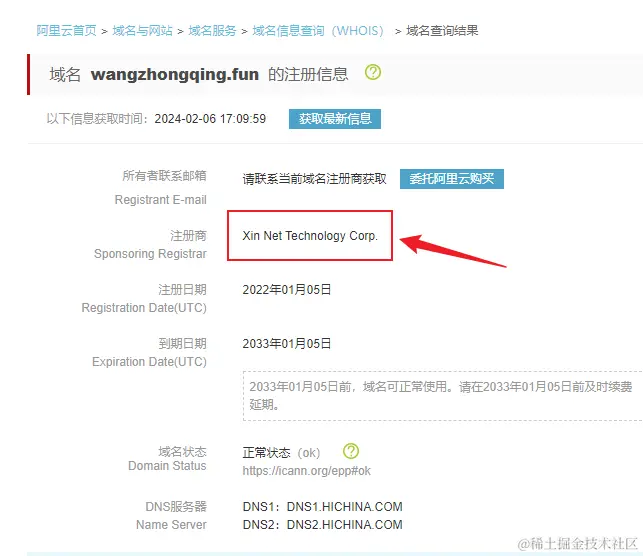Open 域名信息查询 (WHOIS) breadcrumb
Screen dimensions: 643x556
(x=318, y=31)
